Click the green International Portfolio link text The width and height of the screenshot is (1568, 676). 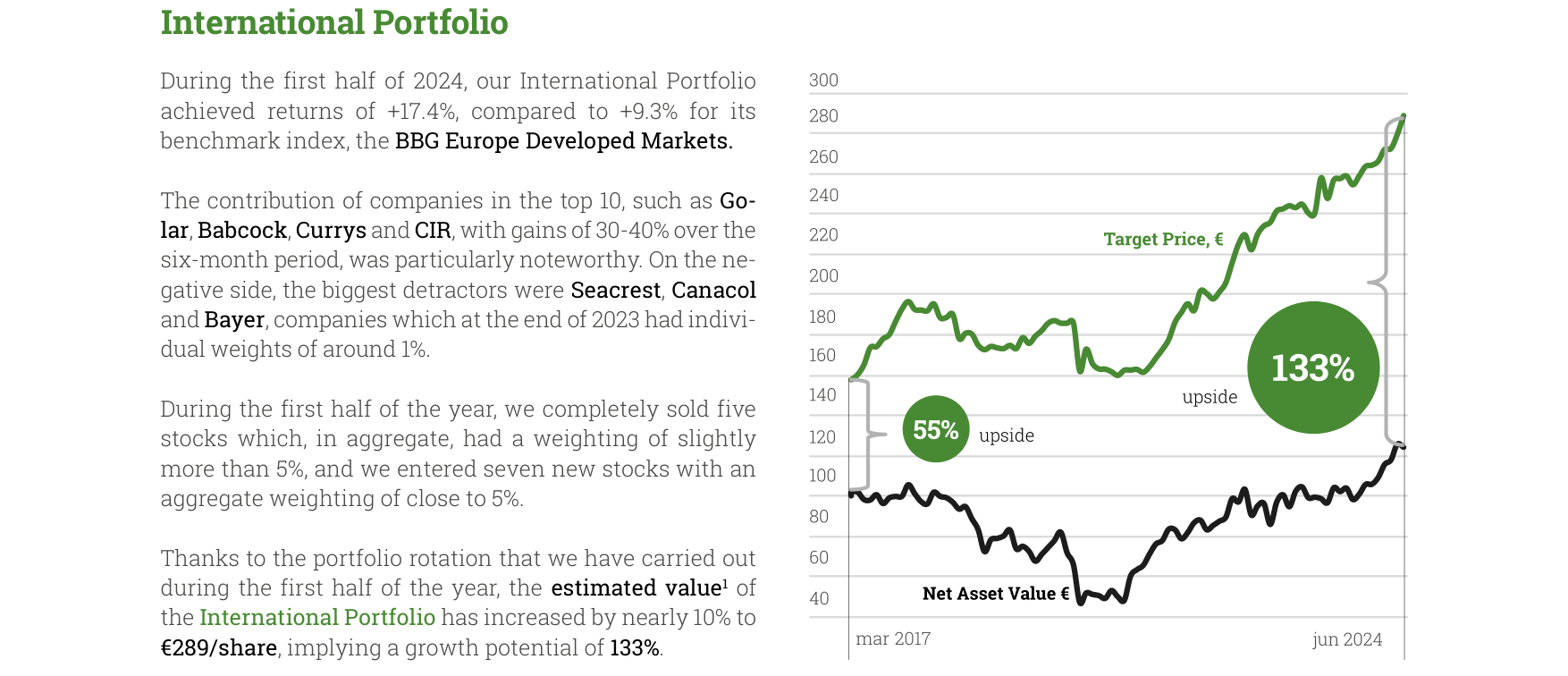pyautogui.click(x=317, y=618)
